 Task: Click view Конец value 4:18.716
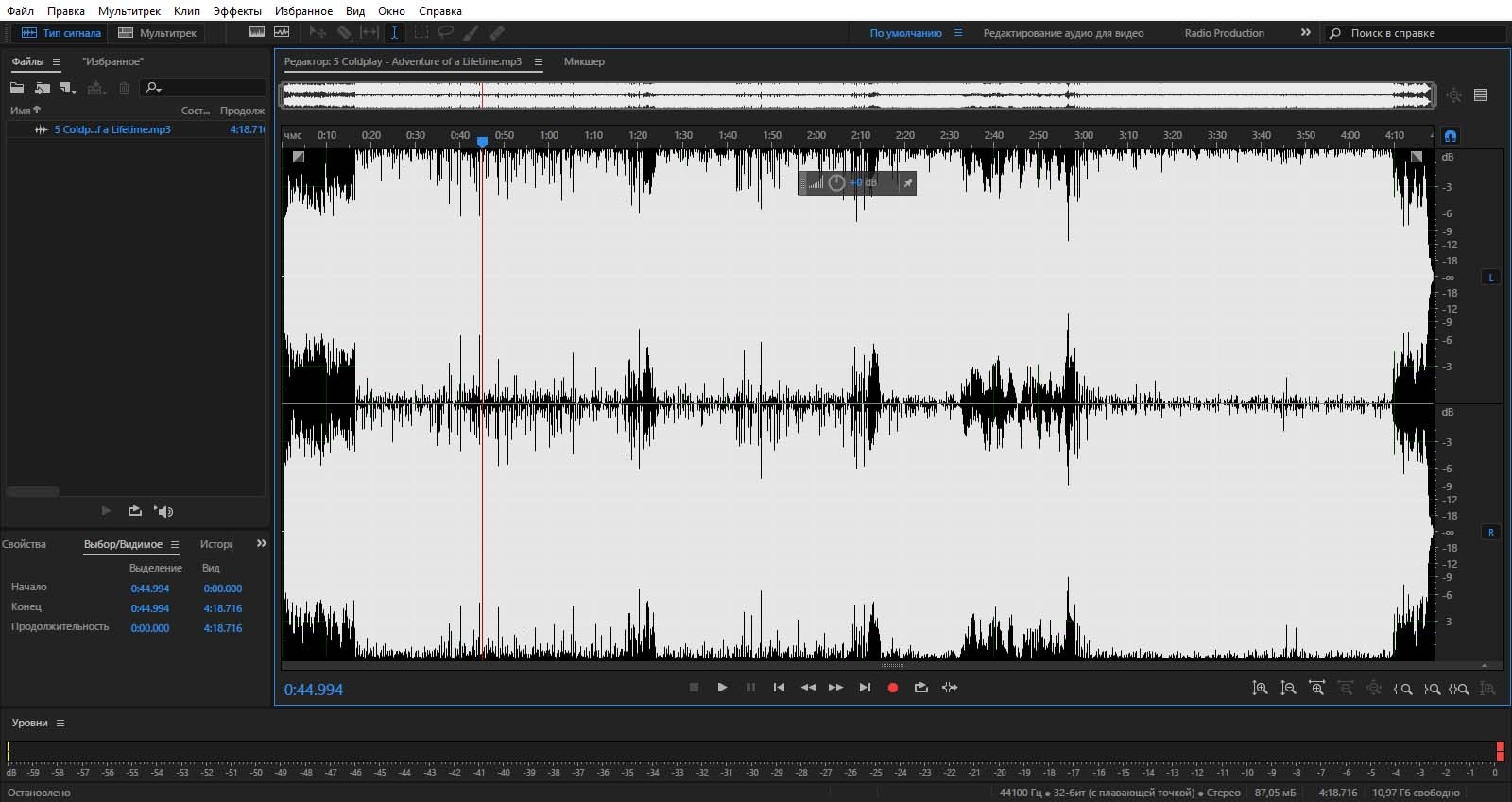pyautogui.click(x=223, y=608)
